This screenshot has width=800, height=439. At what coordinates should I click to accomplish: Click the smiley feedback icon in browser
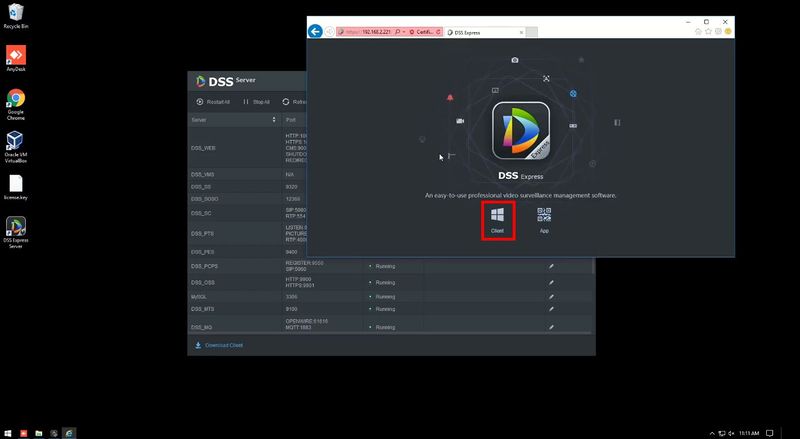728,32
